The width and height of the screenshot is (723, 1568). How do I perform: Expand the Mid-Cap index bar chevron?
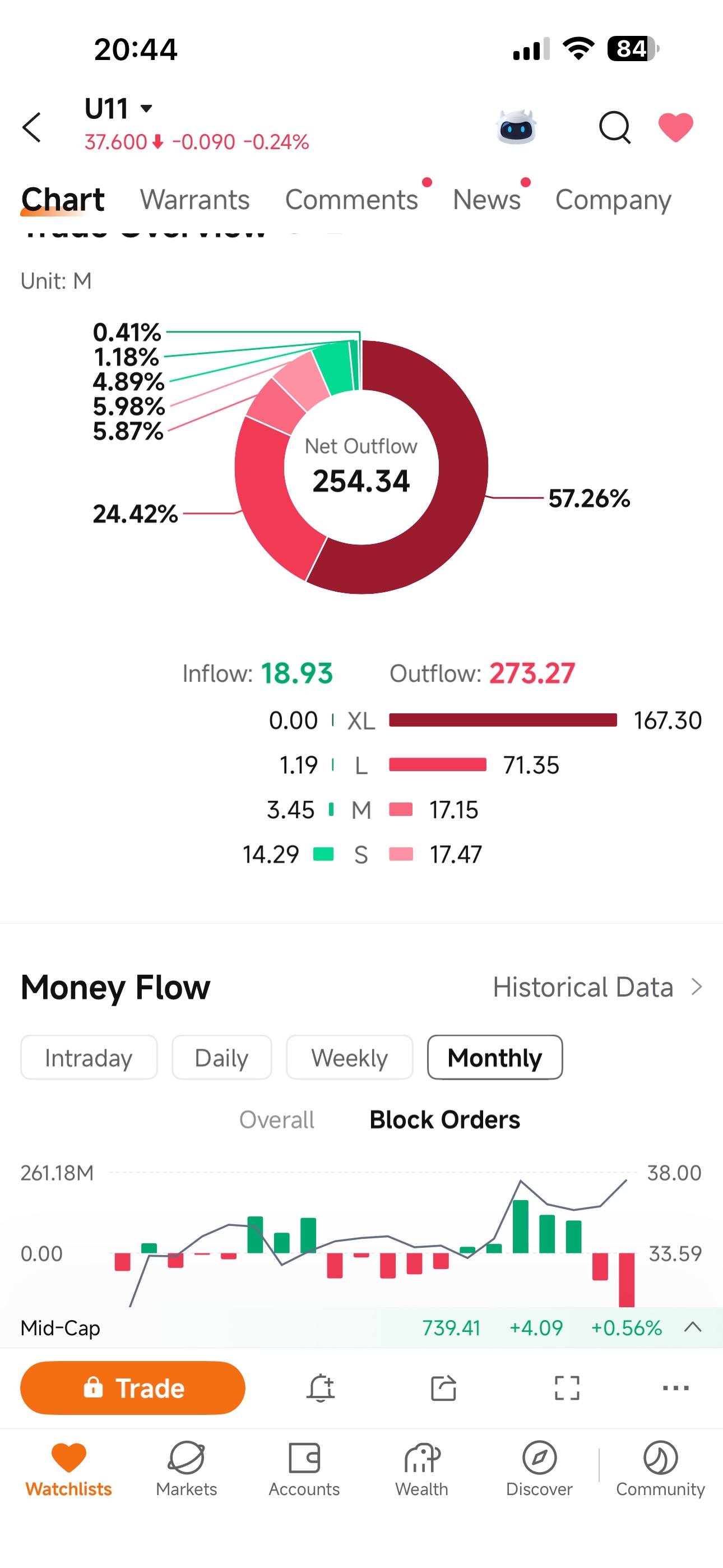(693, 1327)
